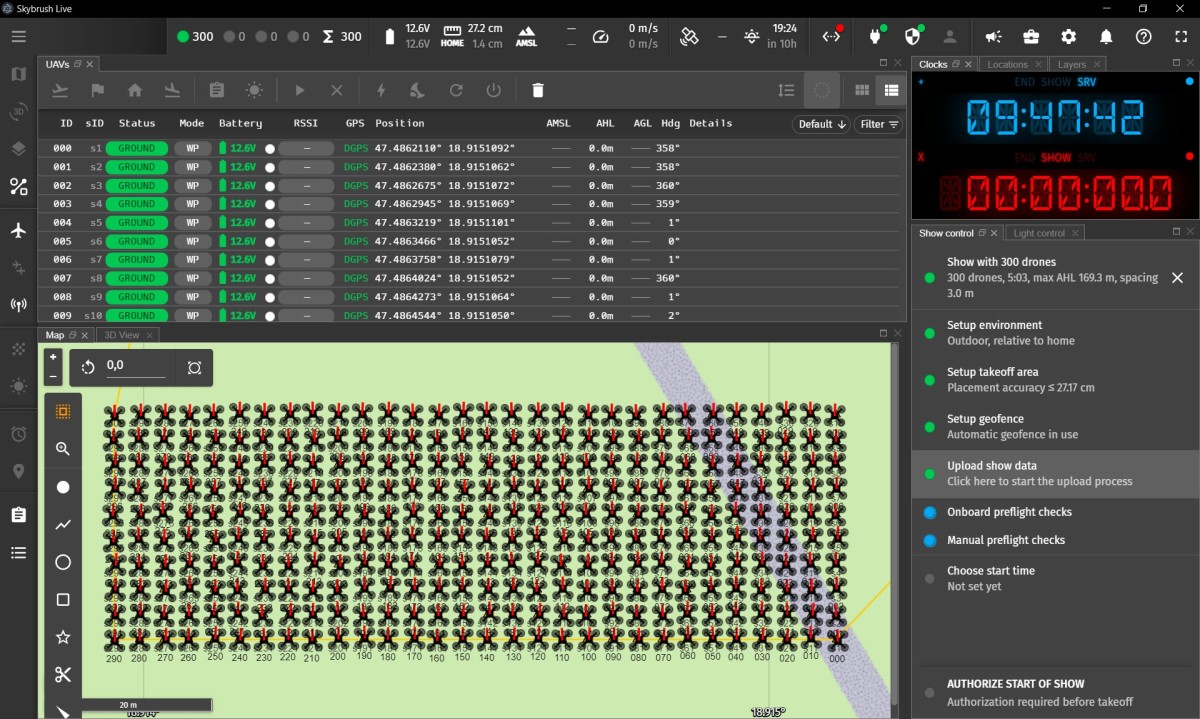
Task: Click the trash icon to remove UAVs
Action: [x=538, y=90]
